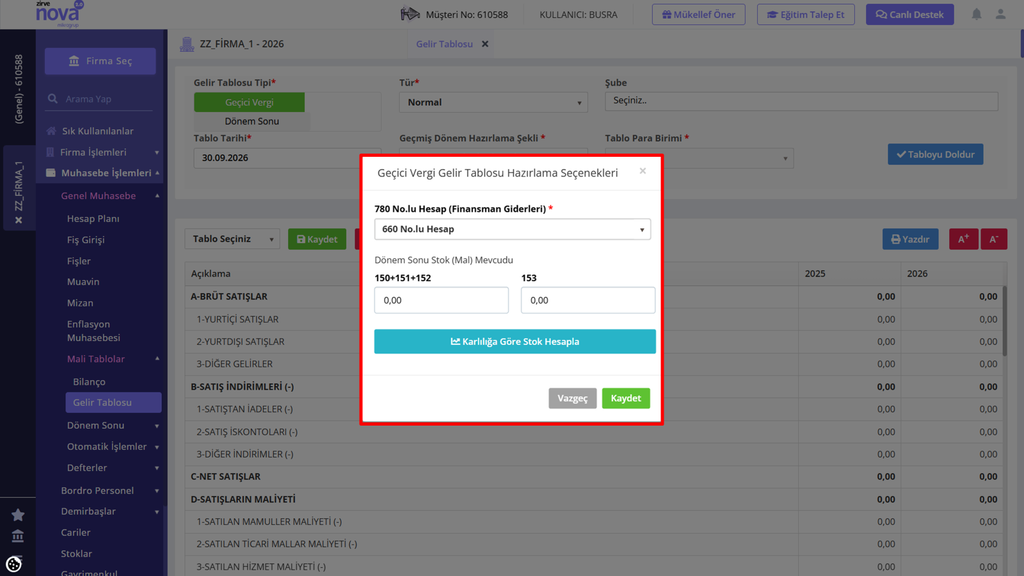Select Geçici Vergi table type
Screen dimensions: 1024x576
tap(249, 102)
